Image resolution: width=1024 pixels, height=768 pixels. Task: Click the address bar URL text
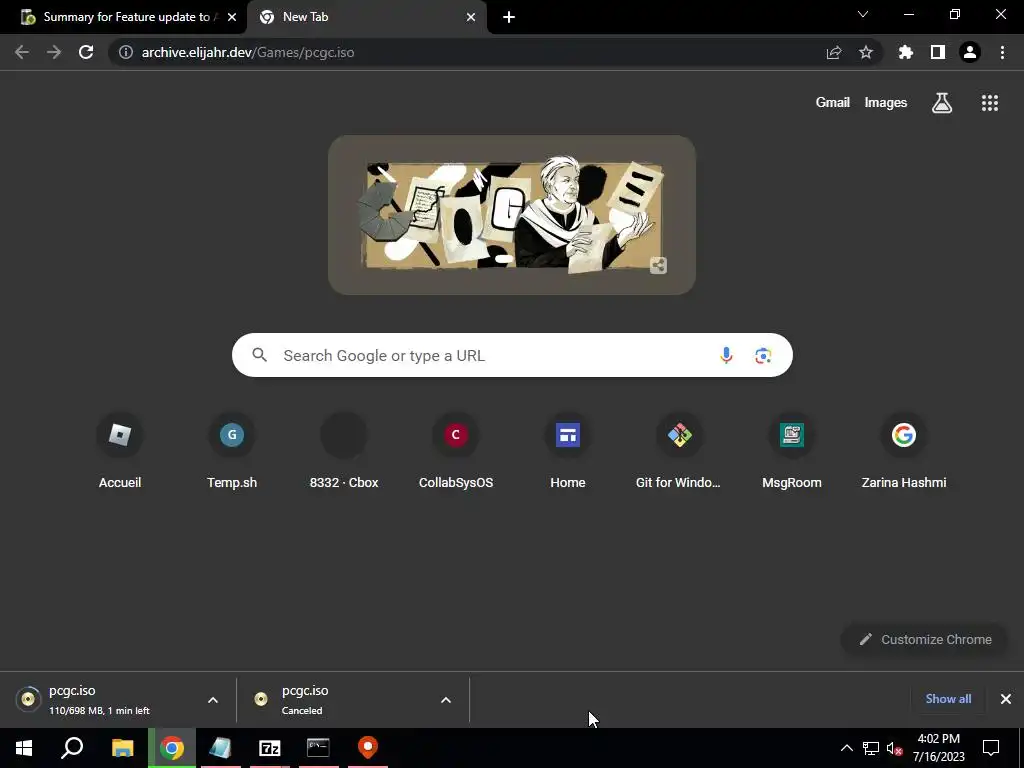coord(248,52)
